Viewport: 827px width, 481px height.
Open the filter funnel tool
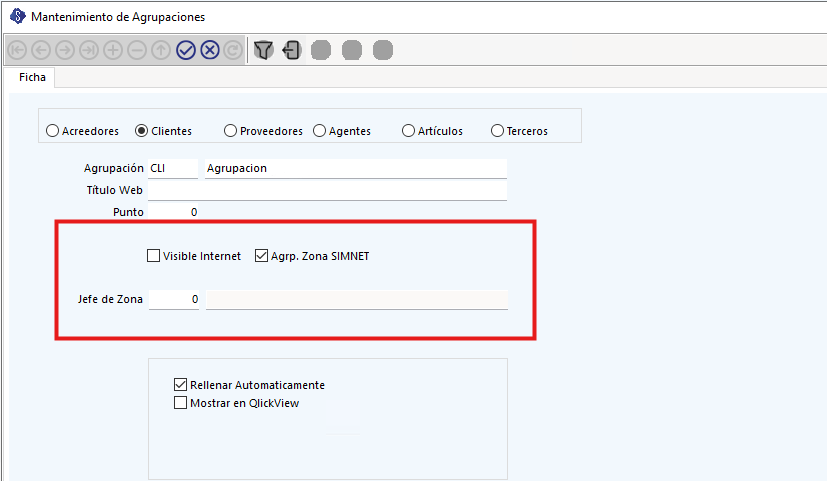tap(263, 50)
